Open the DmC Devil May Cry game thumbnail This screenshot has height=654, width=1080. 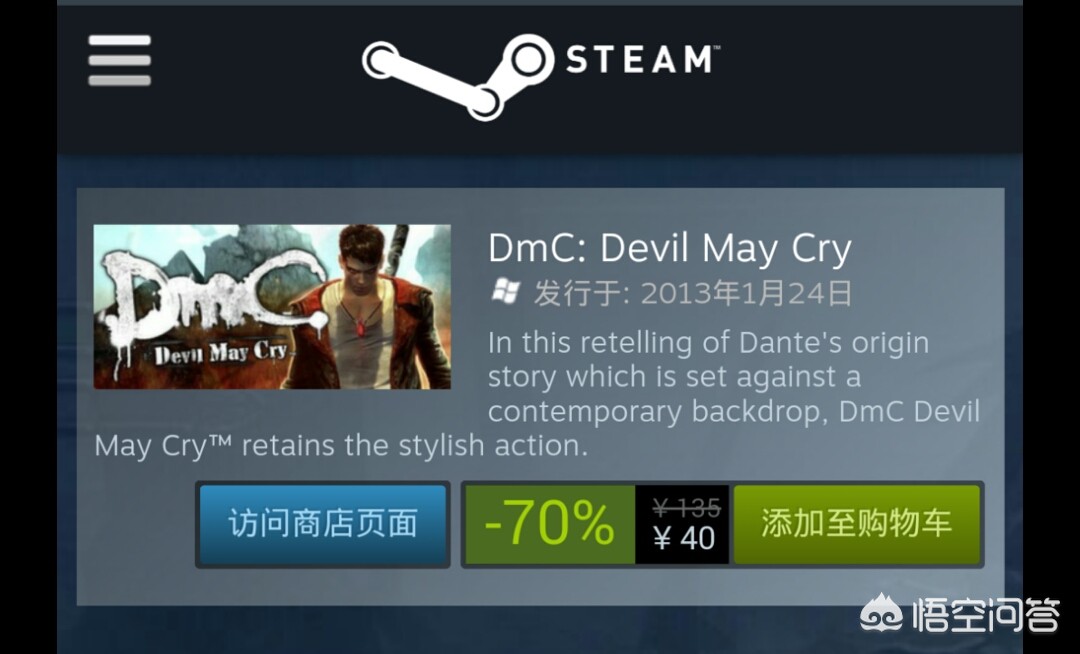point(272,306)
